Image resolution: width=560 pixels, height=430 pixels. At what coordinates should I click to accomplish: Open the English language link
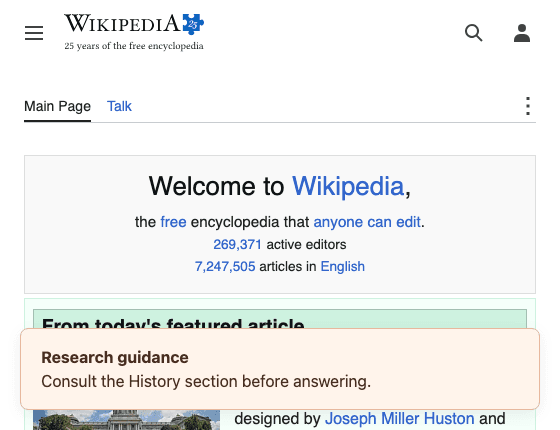point(342,267)
